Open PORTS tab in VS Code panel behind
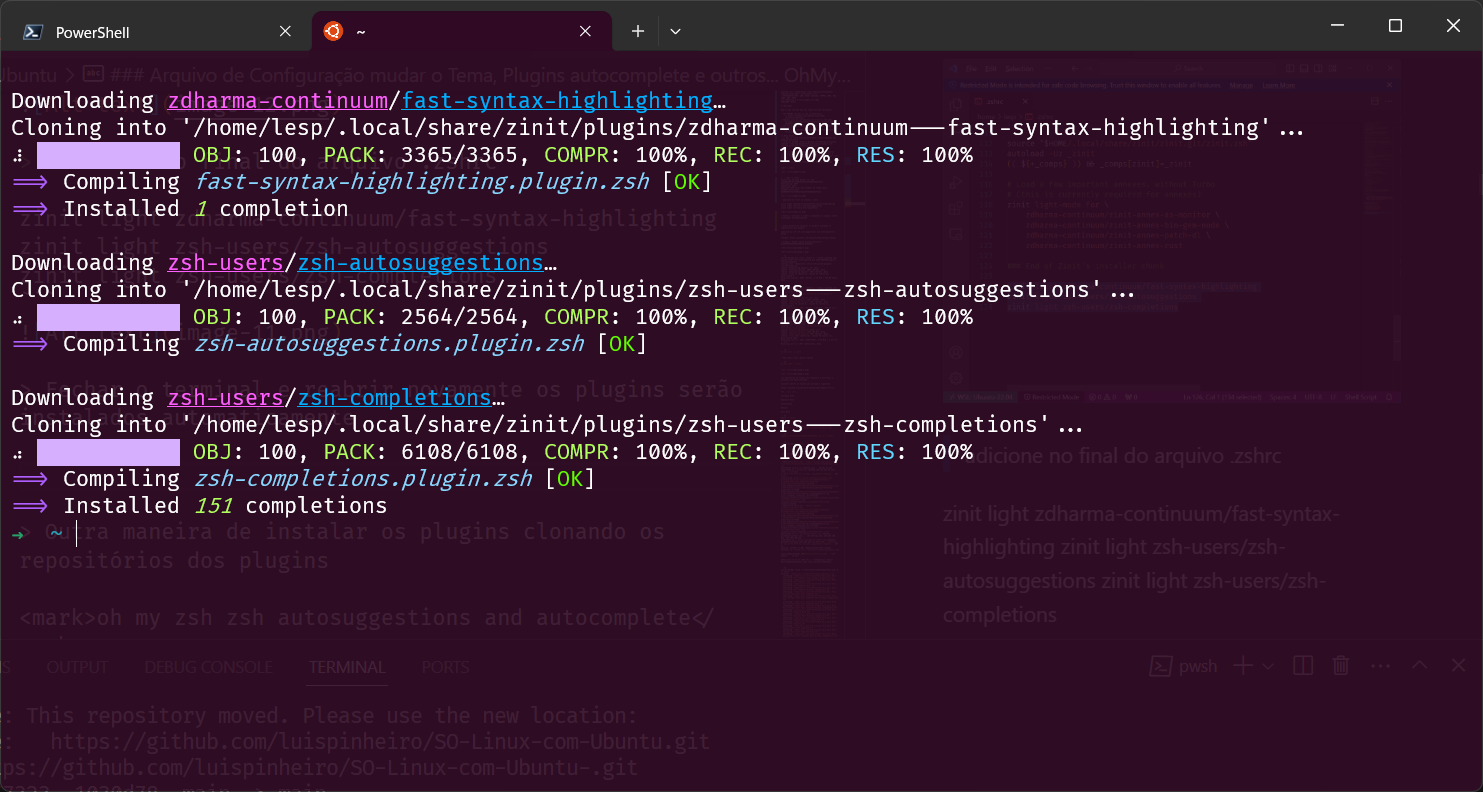The height and width of the screenshot is (792, 1483). tap(445, 667)
